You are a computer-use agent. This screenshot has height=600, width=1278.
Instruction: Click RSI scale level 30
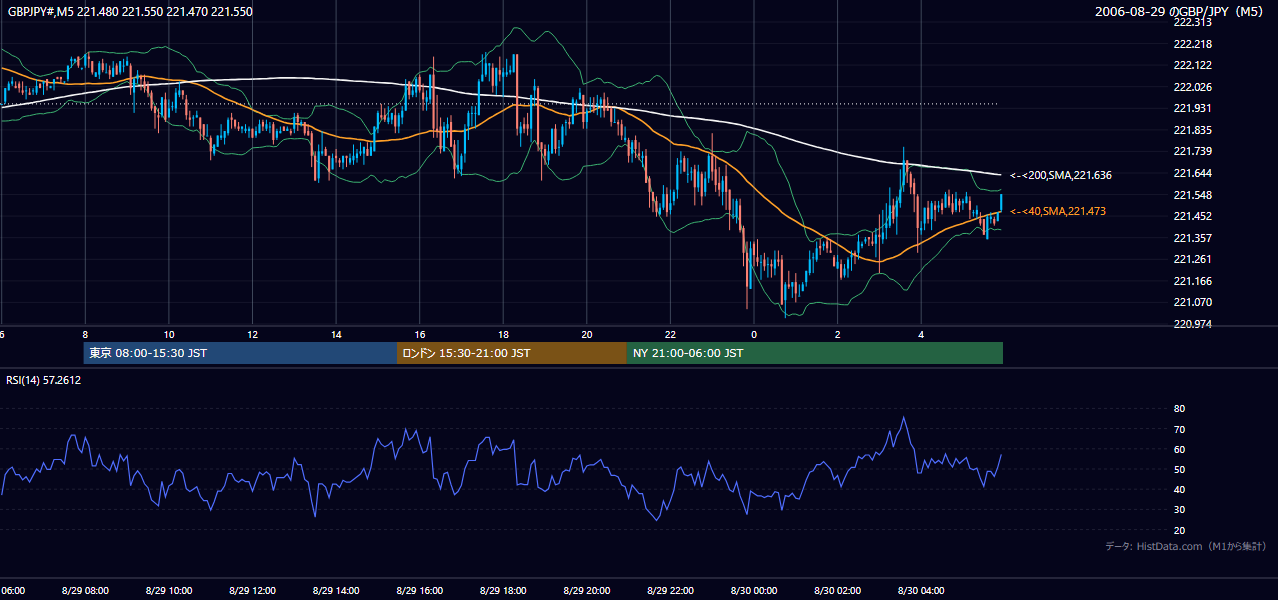click(x=1179, y=510)
